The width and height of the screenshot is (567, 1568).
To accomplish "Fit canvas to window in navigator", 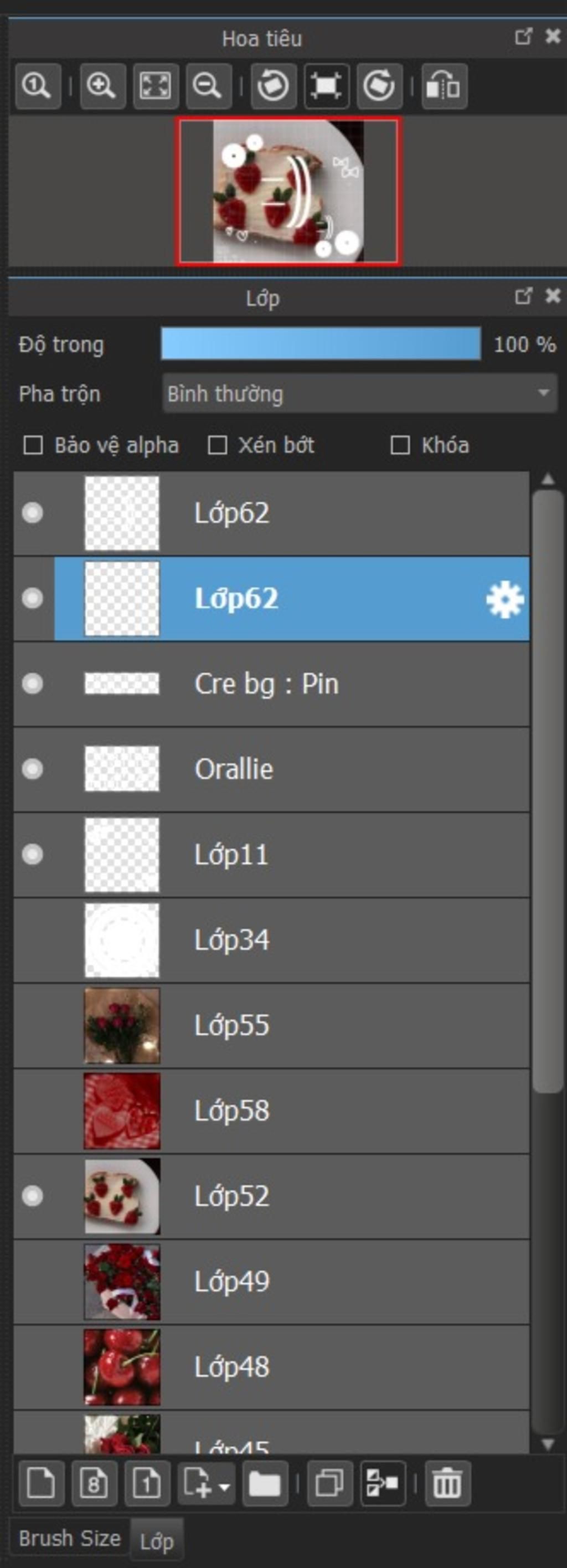I will pos(155,86).
